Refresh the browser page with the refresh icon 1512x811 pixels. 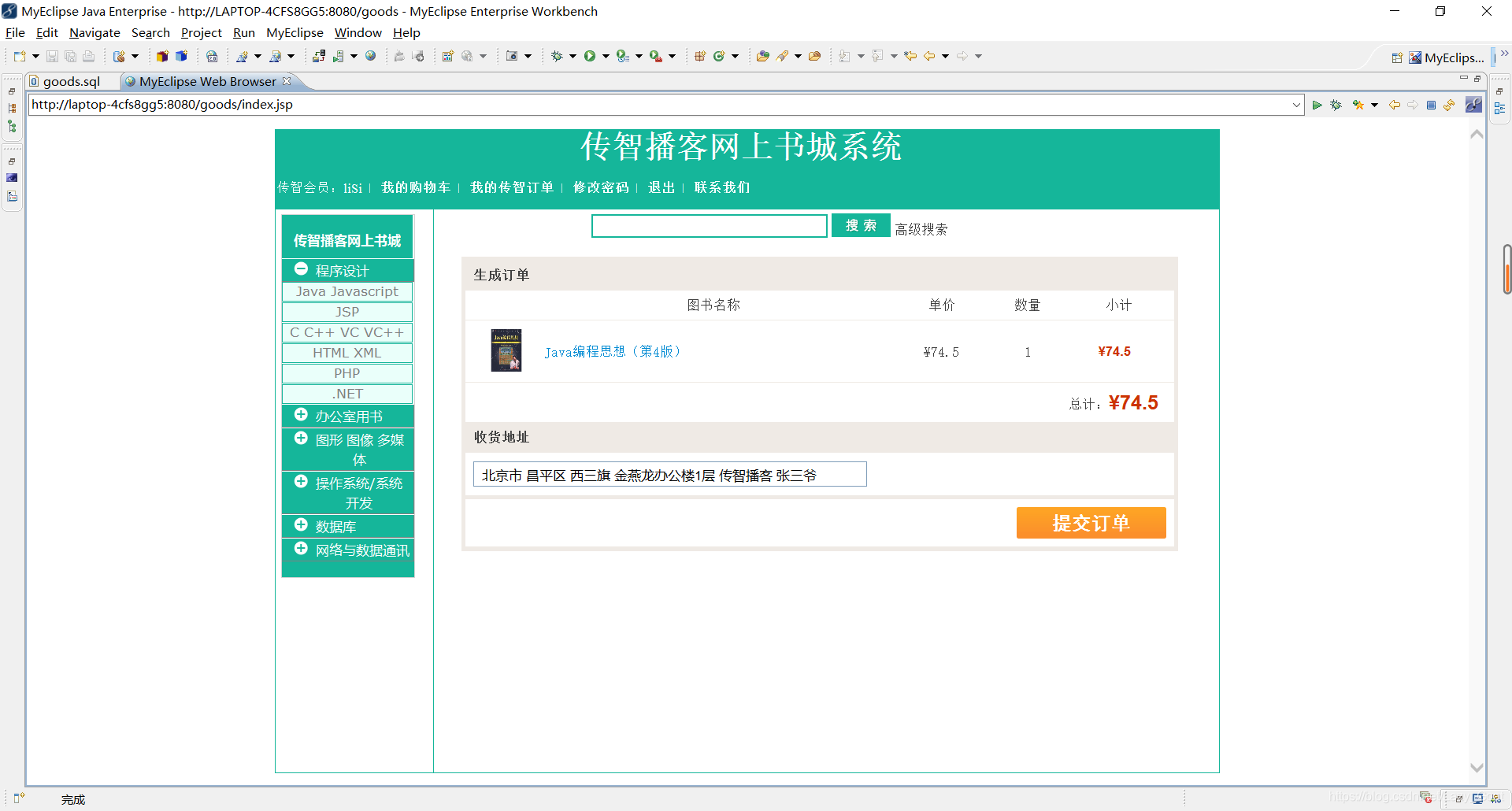(x=1450, y=105)
